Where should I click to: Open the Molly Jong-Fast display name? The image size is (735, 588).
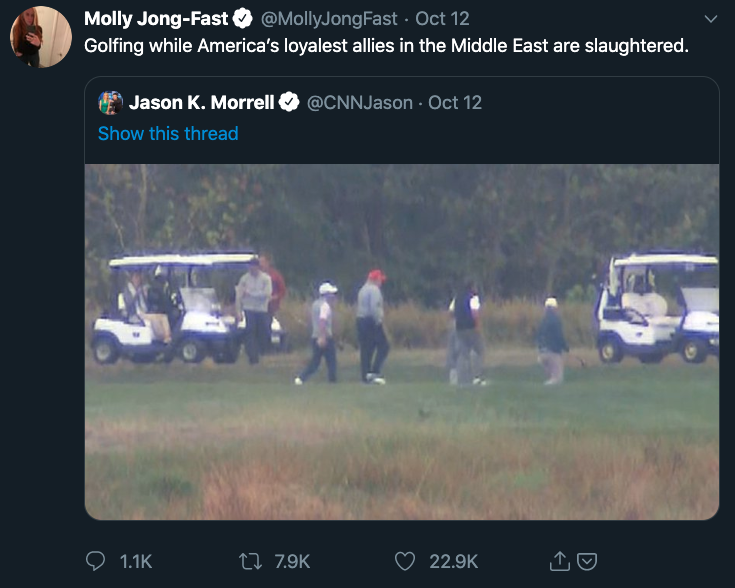pyautogui.click(x=156, y=19)
